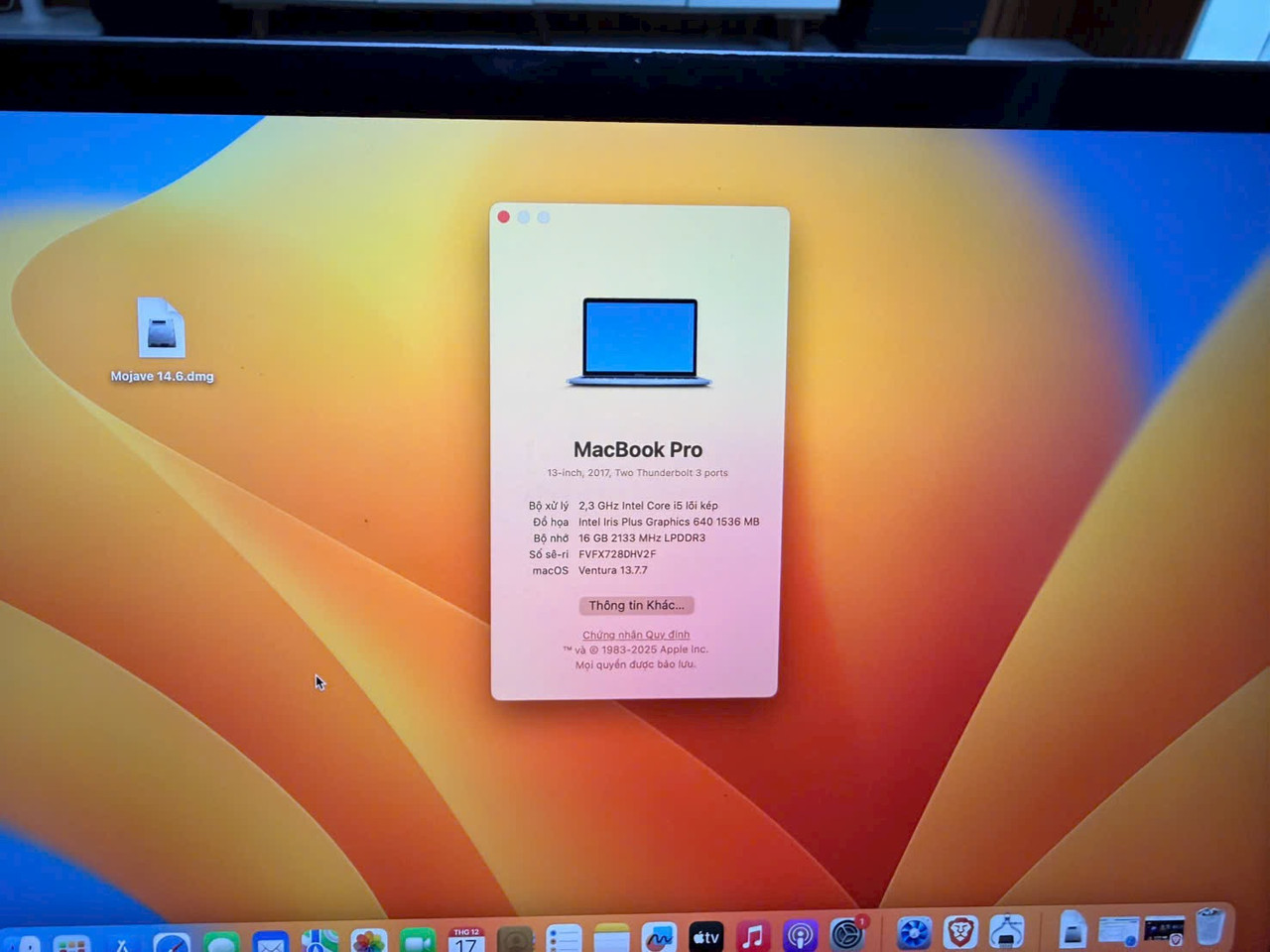The image size is (1270, 952).
Task: Launch the Music app from the Dock
Action: pyautogui.click(x=753, y=935)
